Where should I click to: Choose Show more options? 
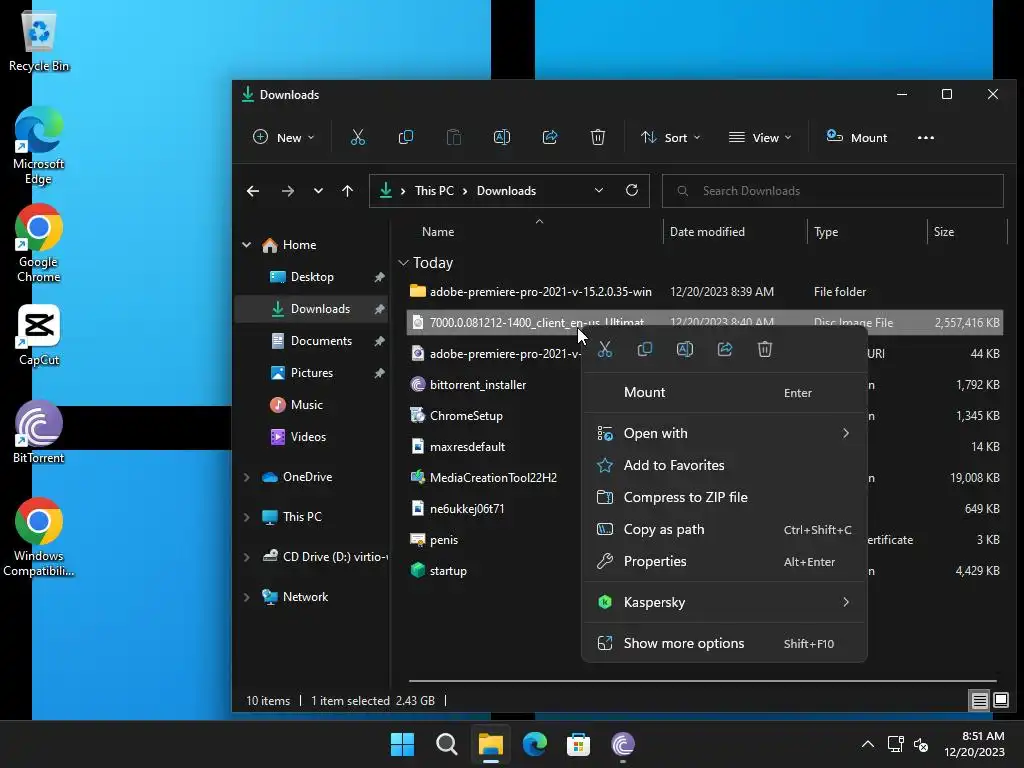tap(724, 643)
